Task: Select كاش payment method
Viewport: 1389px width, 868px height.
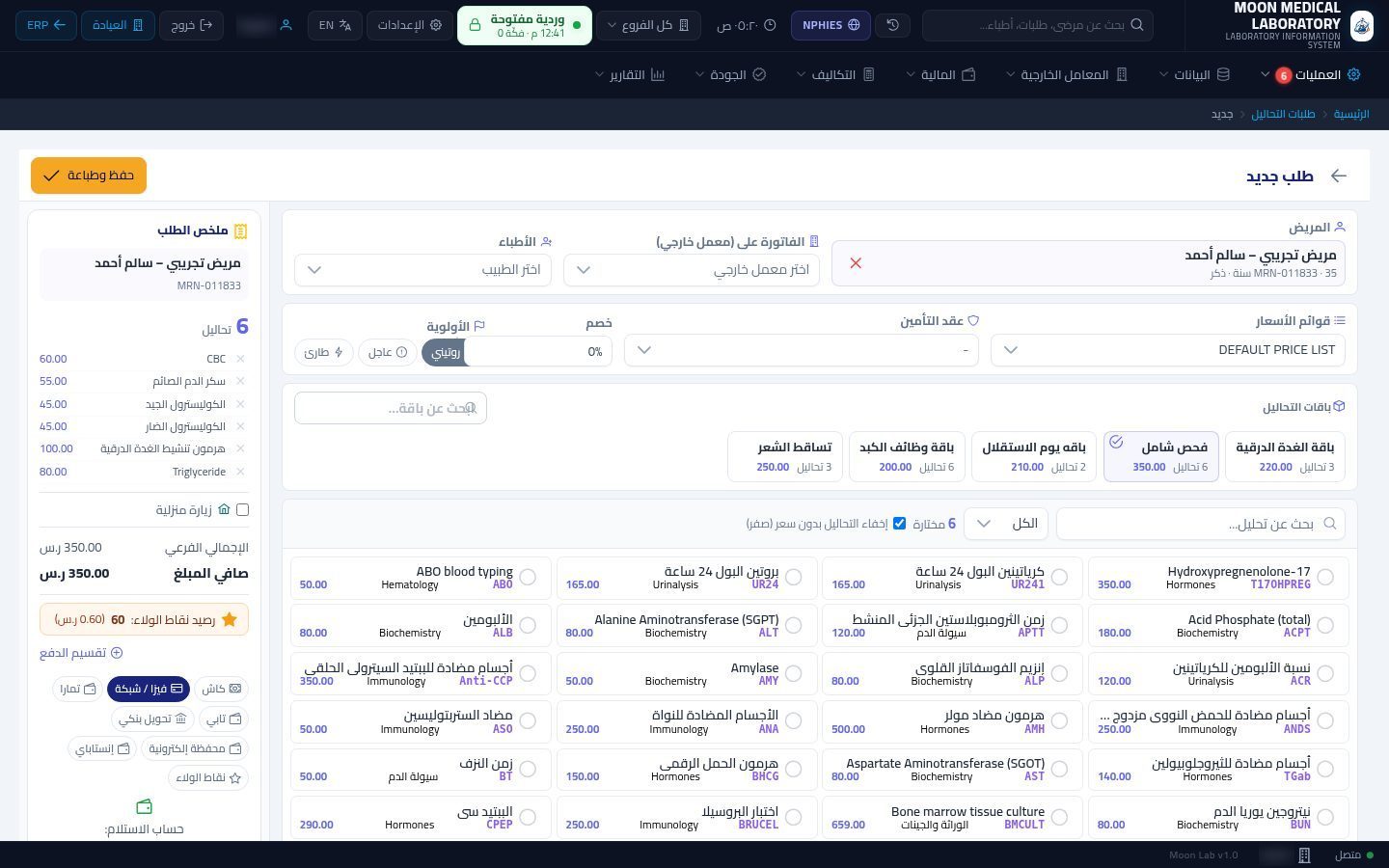Action: coord(222,689)
